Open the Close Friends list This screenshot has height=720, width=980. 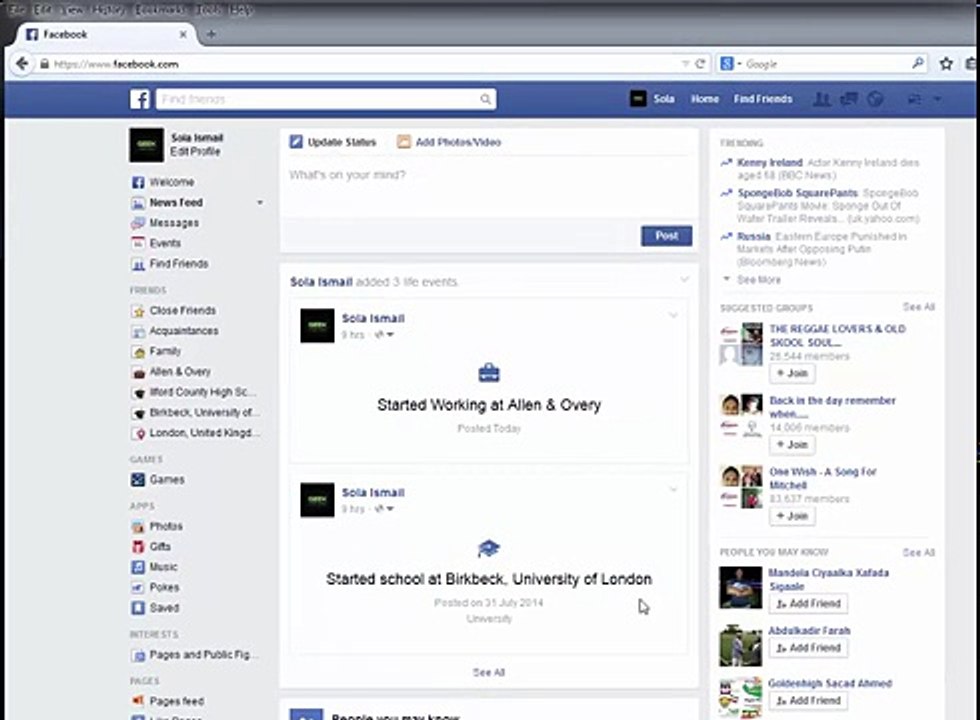pos(174,311)
